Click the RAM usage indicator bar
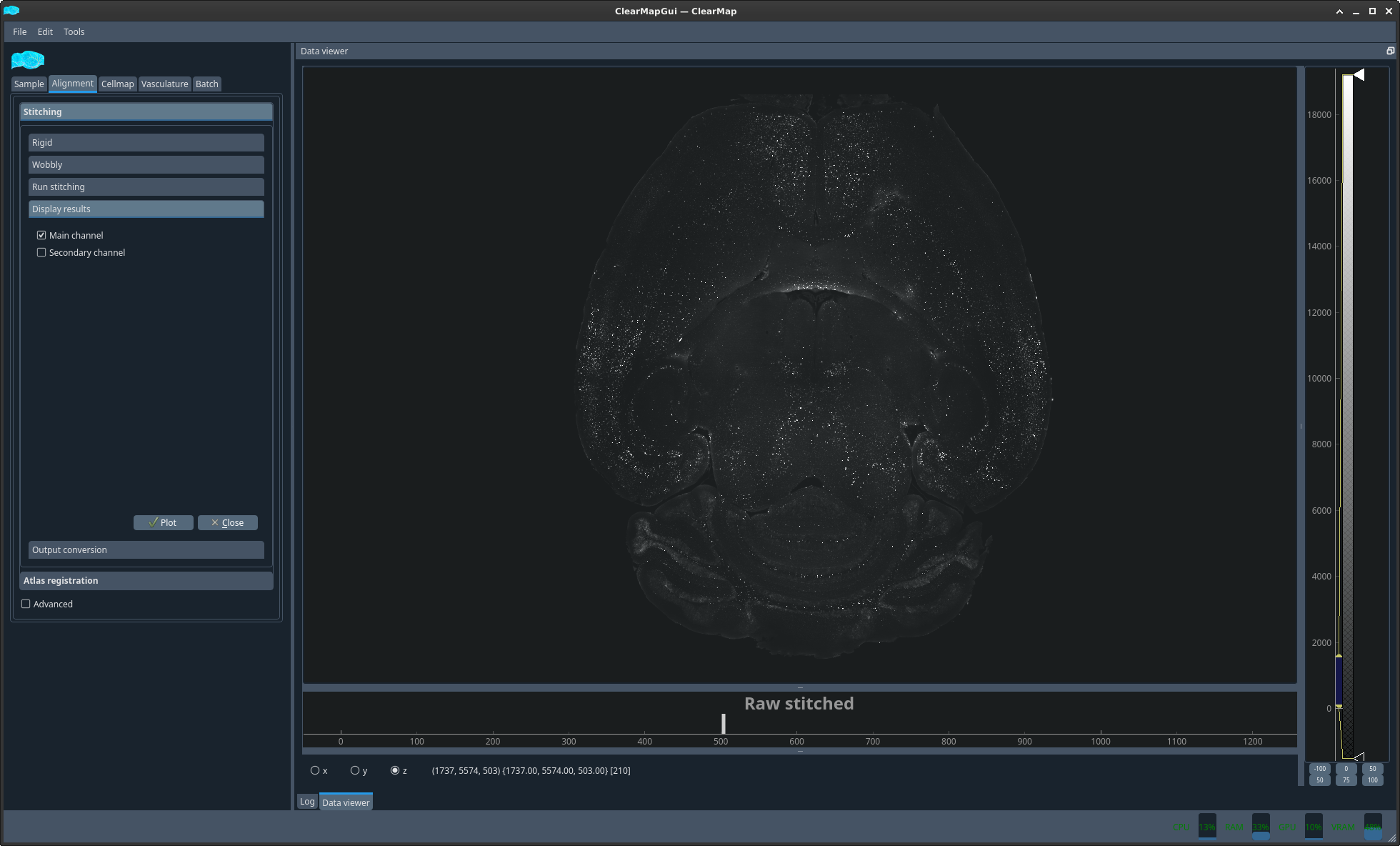The image size is (1400, 846). [x=1261, y=827]
